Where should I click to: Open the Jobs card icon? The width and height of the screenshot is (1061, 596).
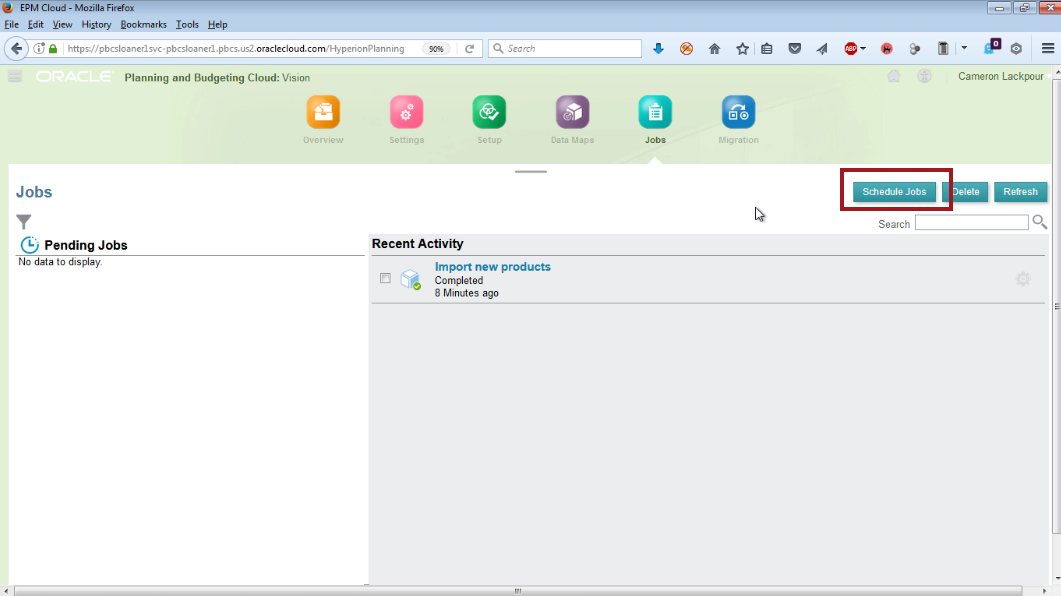click(x=655, y=112)
